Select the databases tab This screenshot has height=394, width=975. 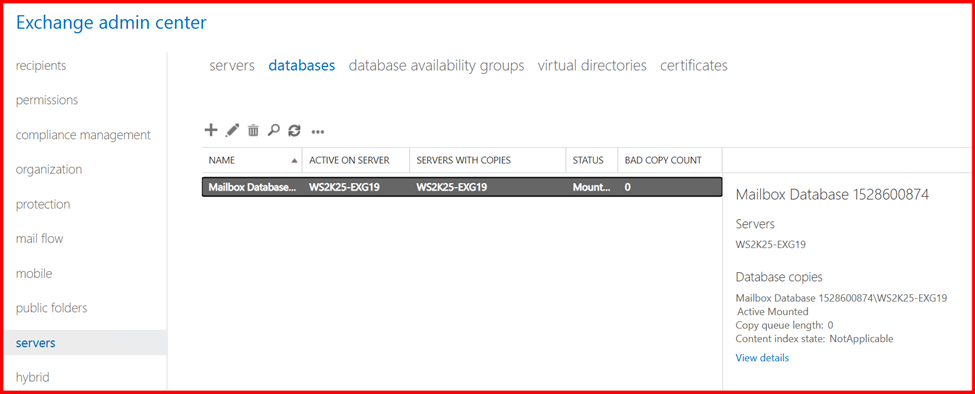click(x=302, y=65)
